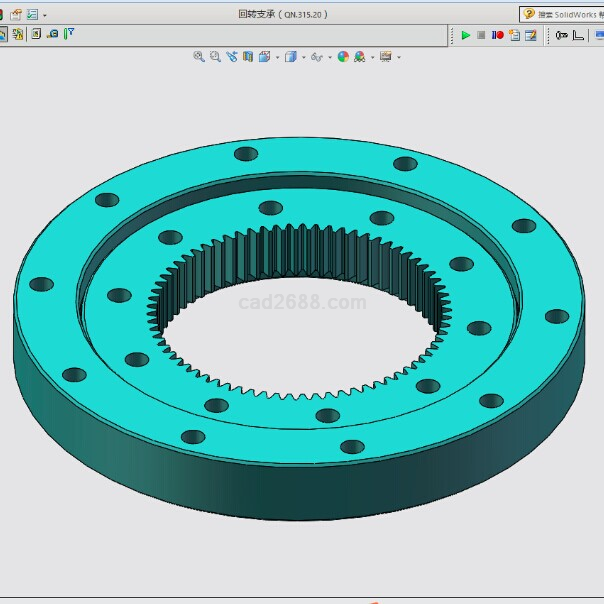Click the Options checklist icon in title bar
Screen dimensions: 604x604
click(x=32, y=14)
